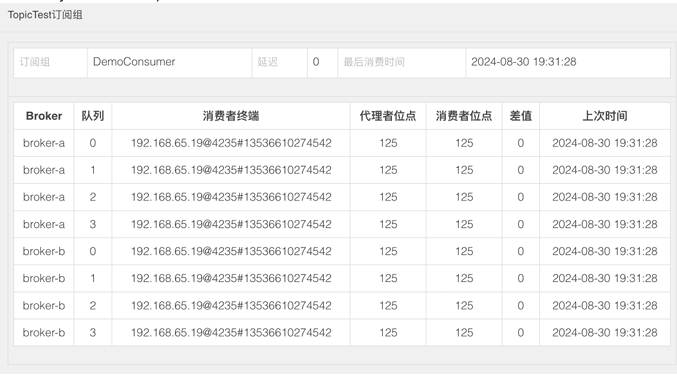
Task: Click the 差值 column header
Action: tap(520, 116)
